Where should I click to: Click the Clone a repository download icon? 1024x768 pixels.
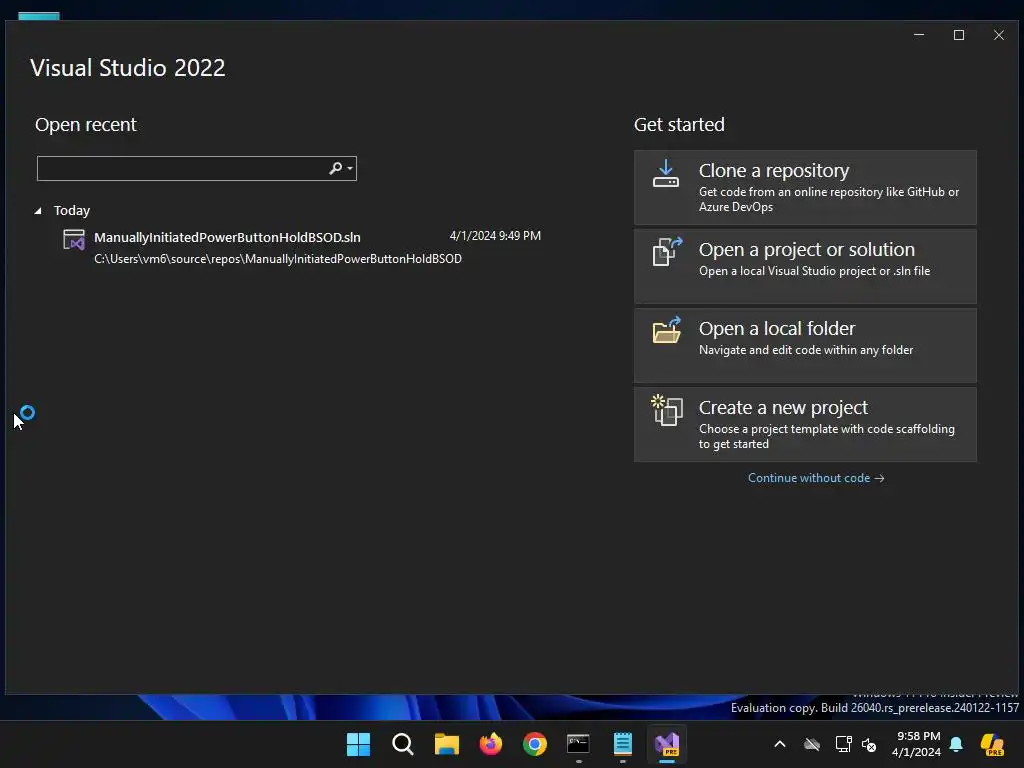point(665,174)
